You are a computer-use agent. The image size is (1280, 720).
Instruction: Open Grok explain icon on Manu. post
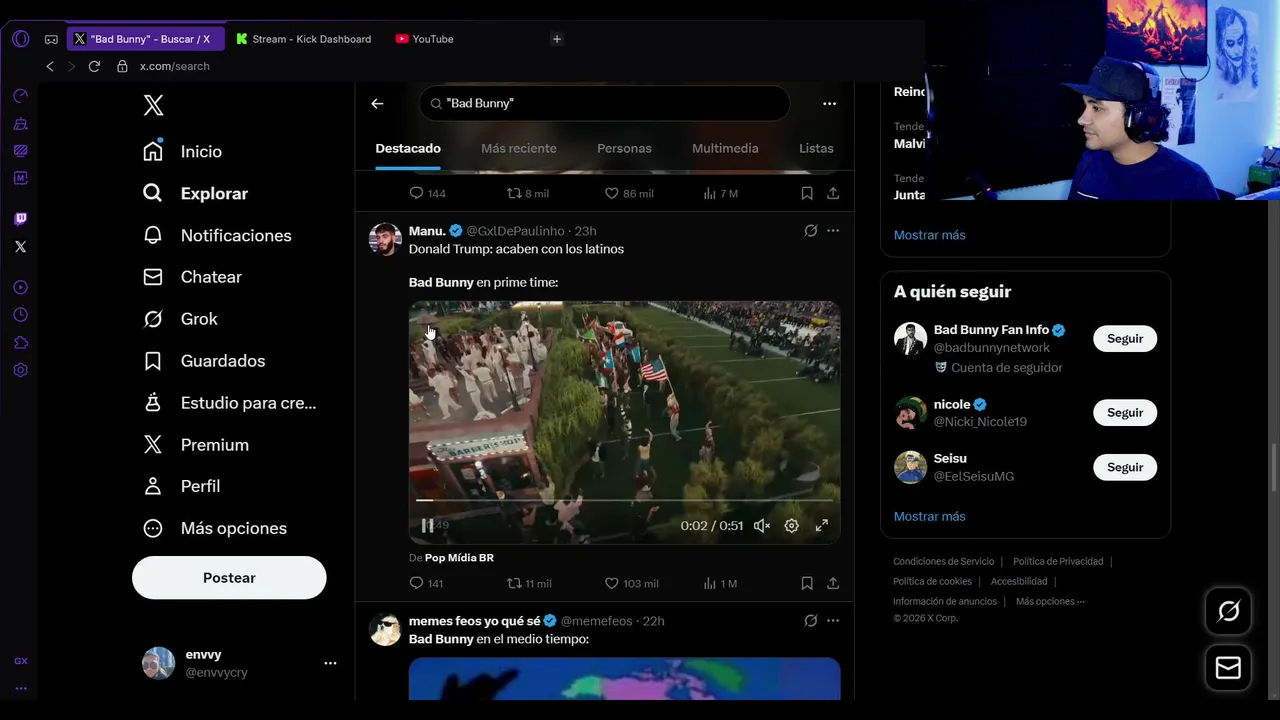click(811, 231)
